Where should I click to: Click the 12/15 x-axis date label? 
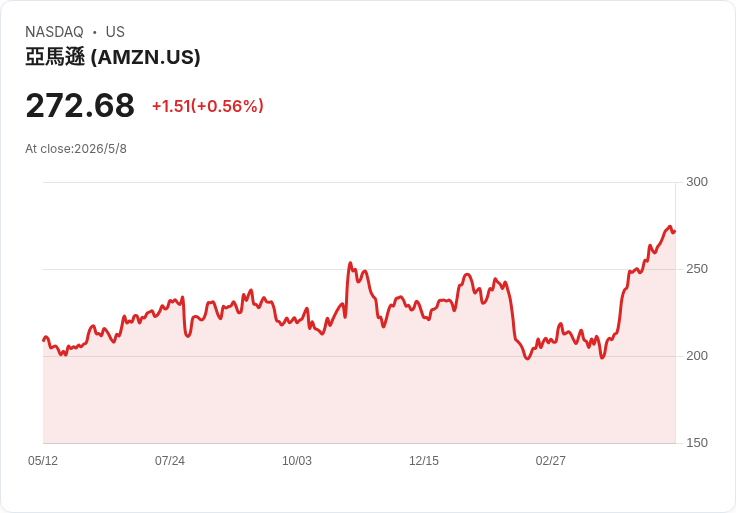[424, 461]
